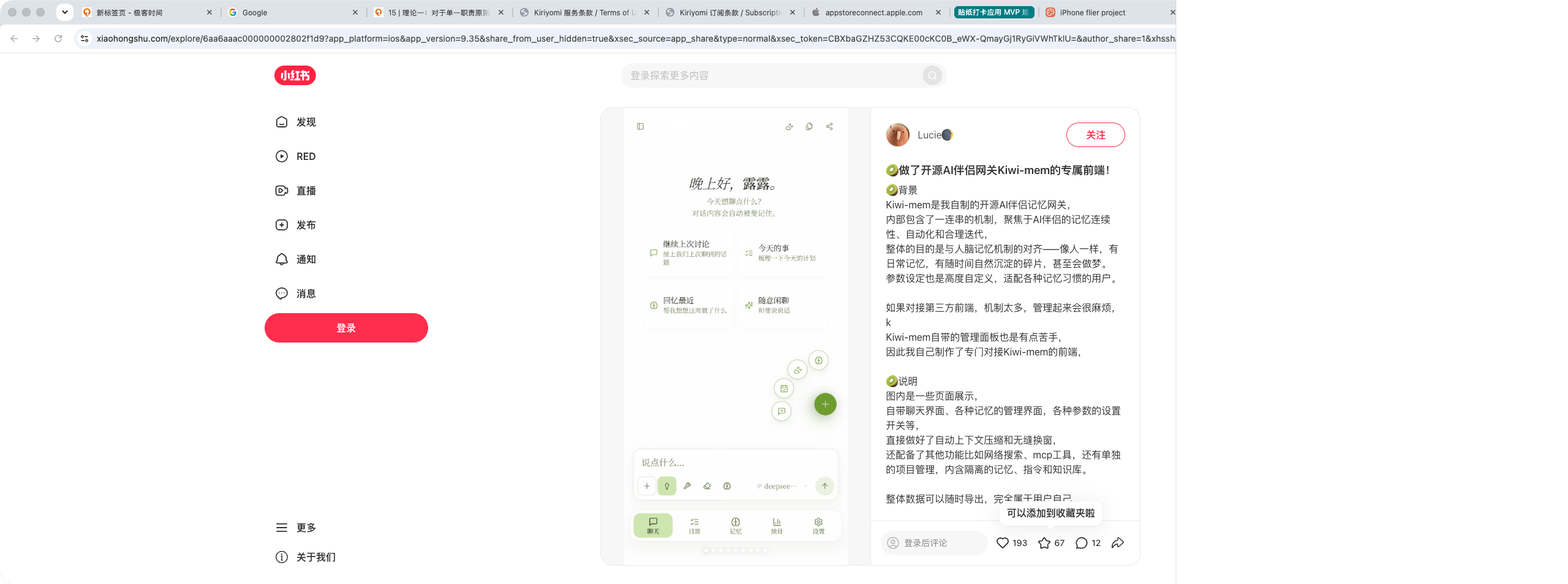
Task: Switch to the Google tab
Action: pyautogui.click(x=292, y=13)
